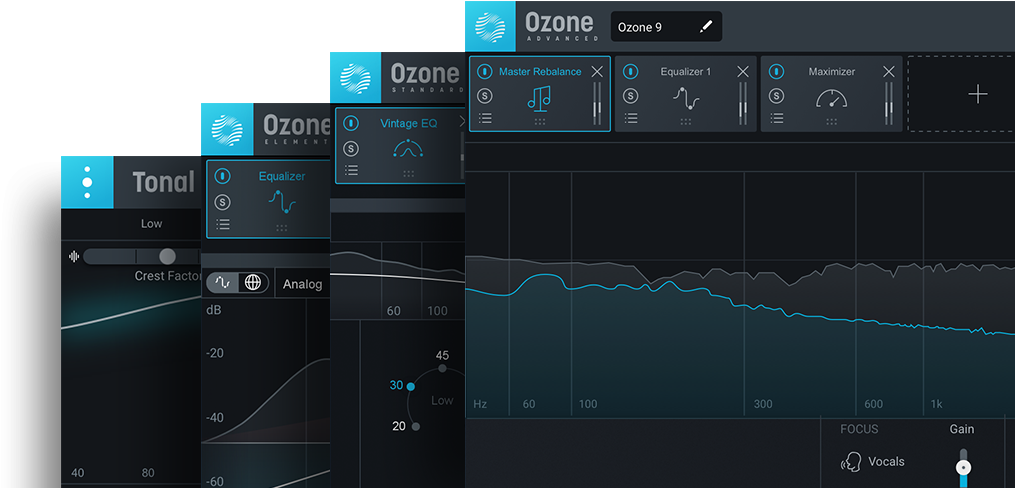Solo the Maximizer module
This screenshot has height=488, width=1015.
tap(777, 96)
